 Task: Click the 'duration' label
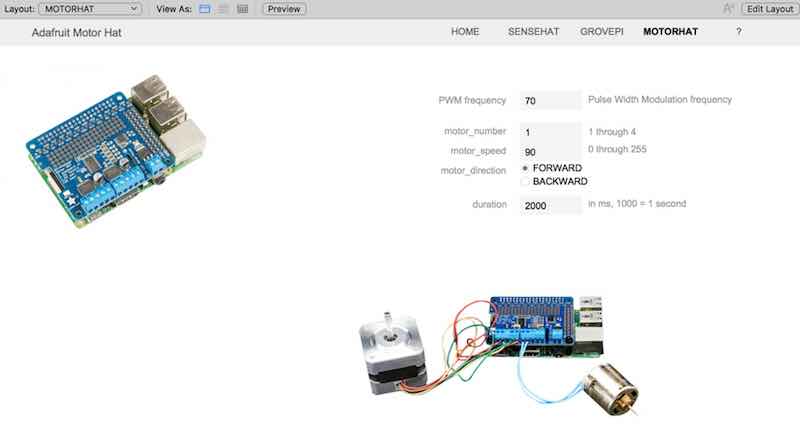(x=489, y=204)
